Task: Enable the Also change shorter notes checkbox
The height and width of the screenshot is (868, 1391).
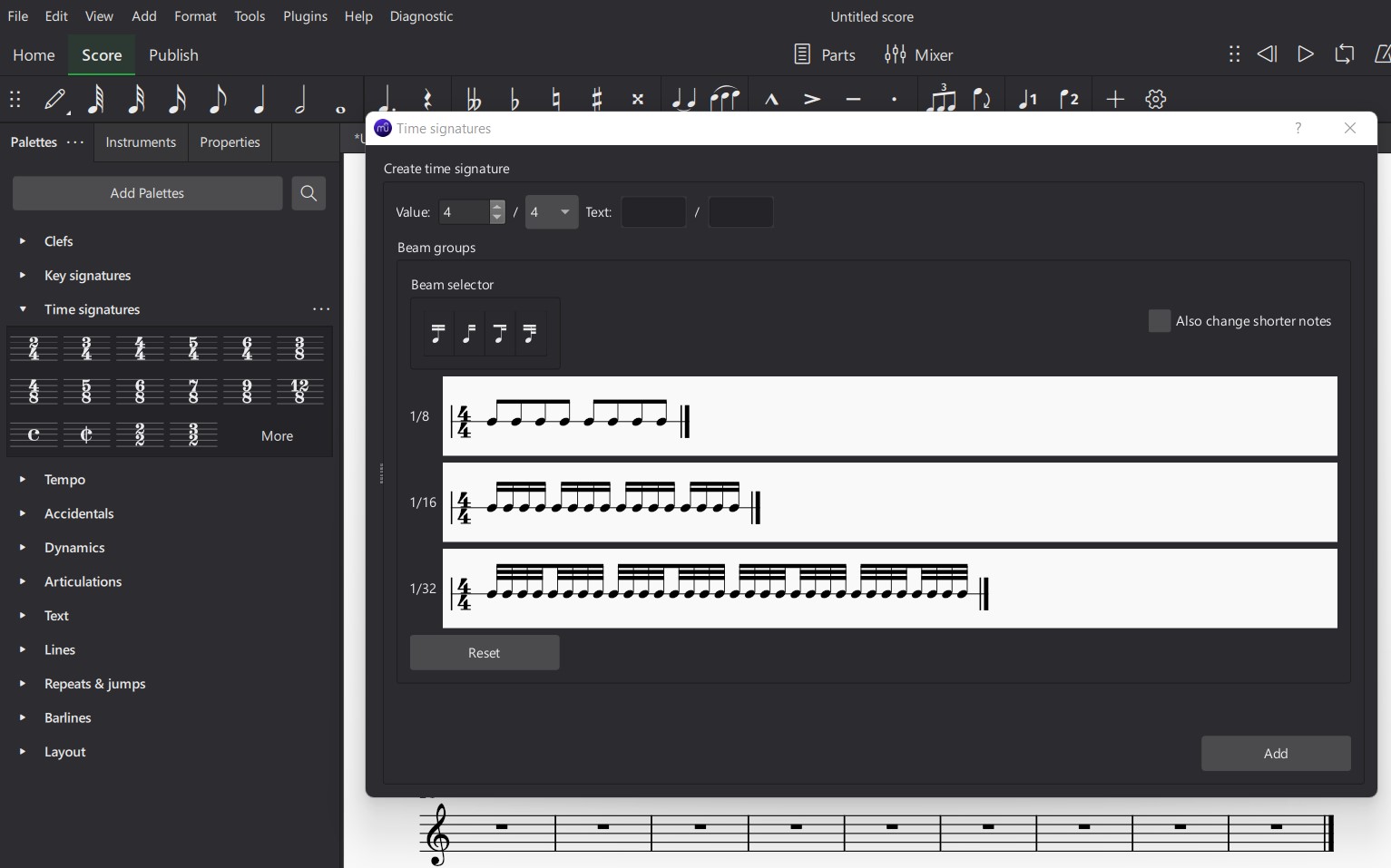Action: pos(1159,321)
